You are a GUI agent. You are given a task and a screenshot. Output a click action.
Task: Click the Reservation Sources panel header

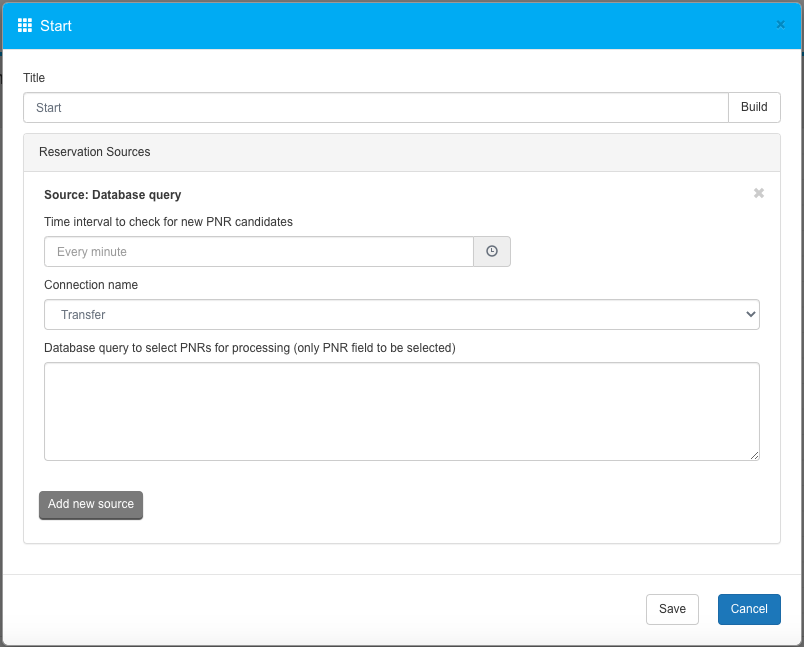[x=401, y=152]
